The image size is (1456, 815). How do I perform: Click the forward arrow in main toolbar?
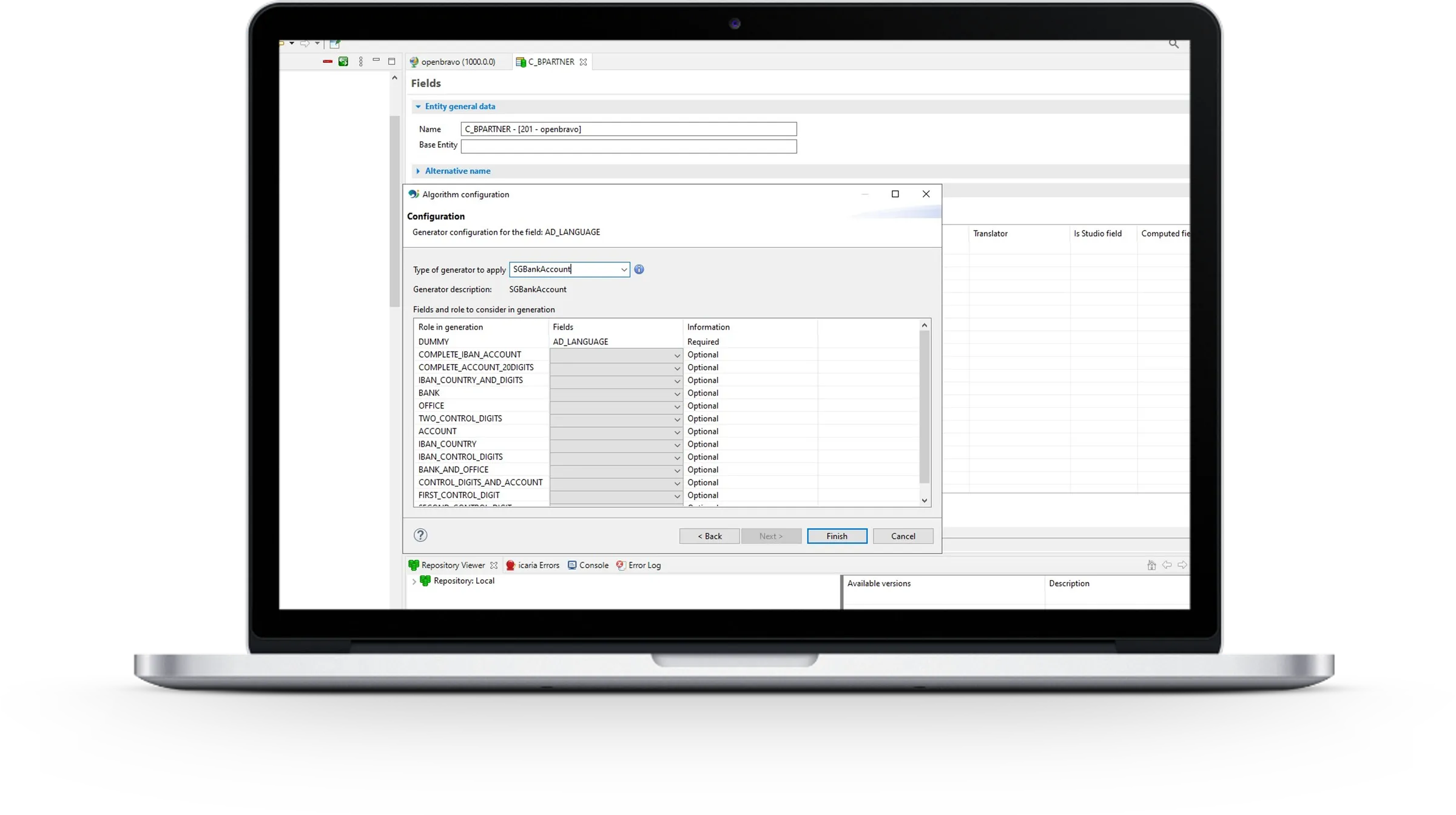(305, 44)
